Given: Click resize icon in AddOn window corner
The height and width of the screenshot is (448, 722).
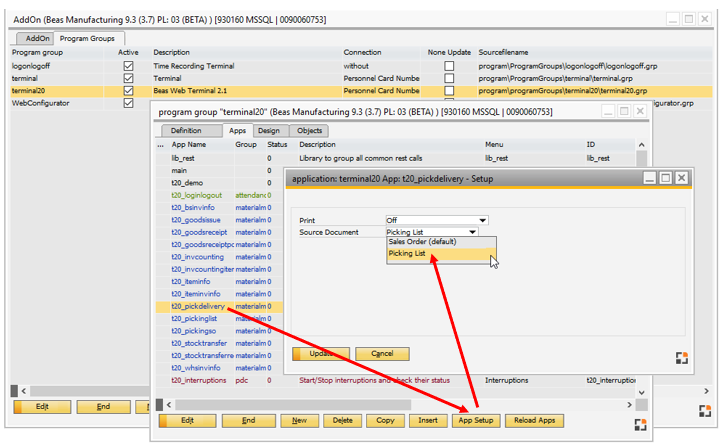Looking at the screenshot, I should [x=703, y=409].
